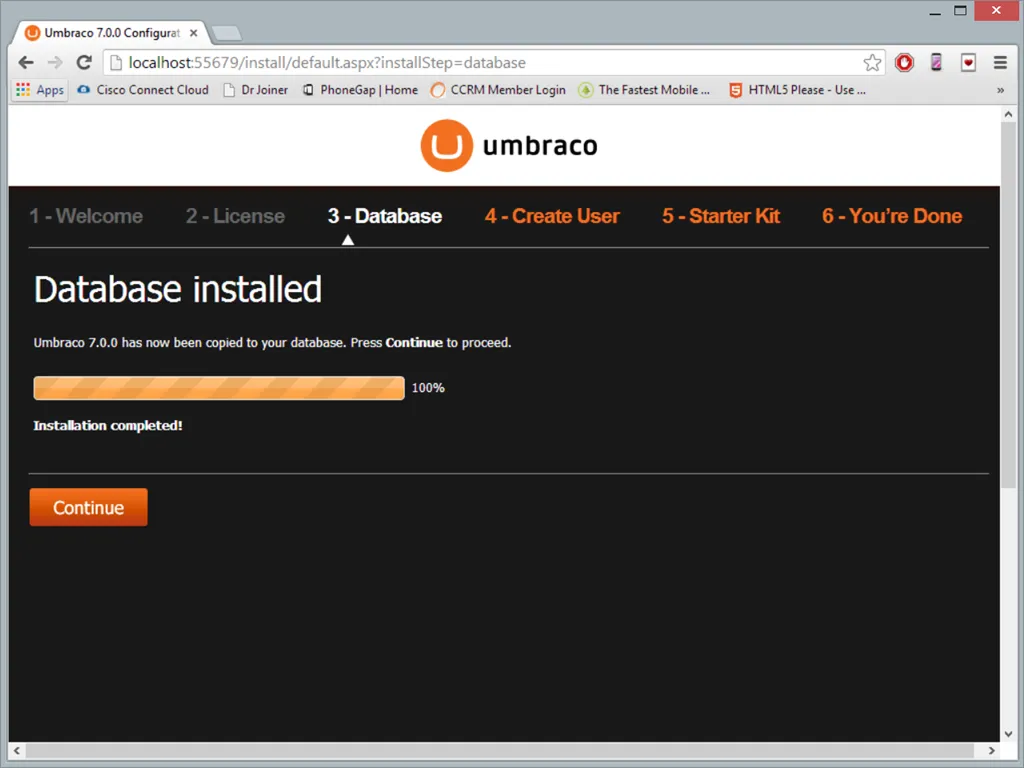Open the Cisco Connect Cloud bookmark
Viewport: 1024px width, 768px height.
coord(142,90)
